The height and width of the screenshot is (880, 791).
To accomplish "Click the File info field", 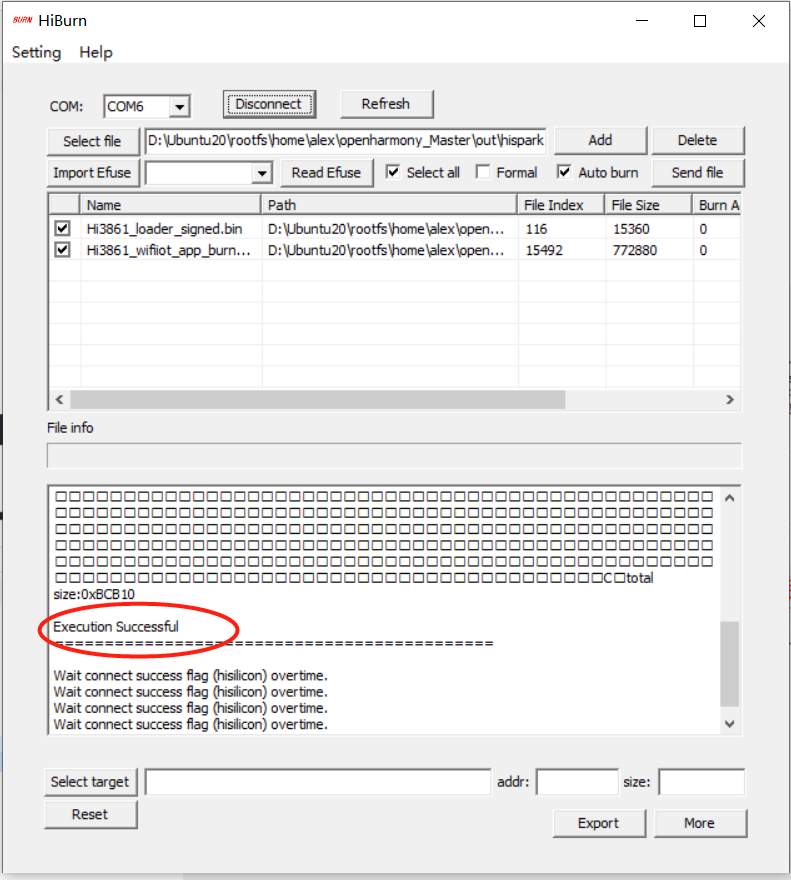I will click(394, 455).
